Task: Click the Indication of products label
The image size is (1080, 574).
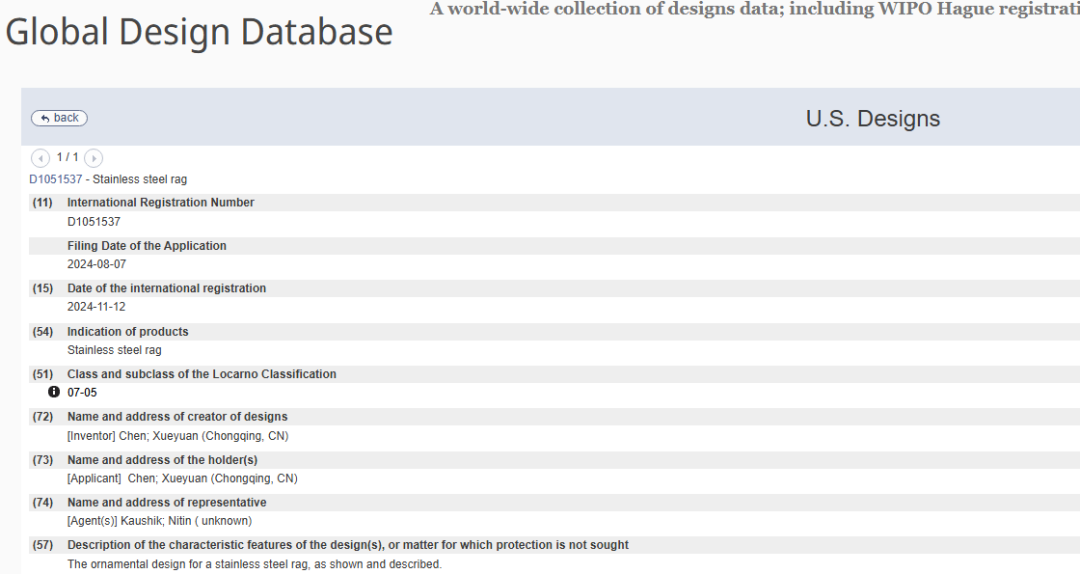Action: [x=127, y=332]
